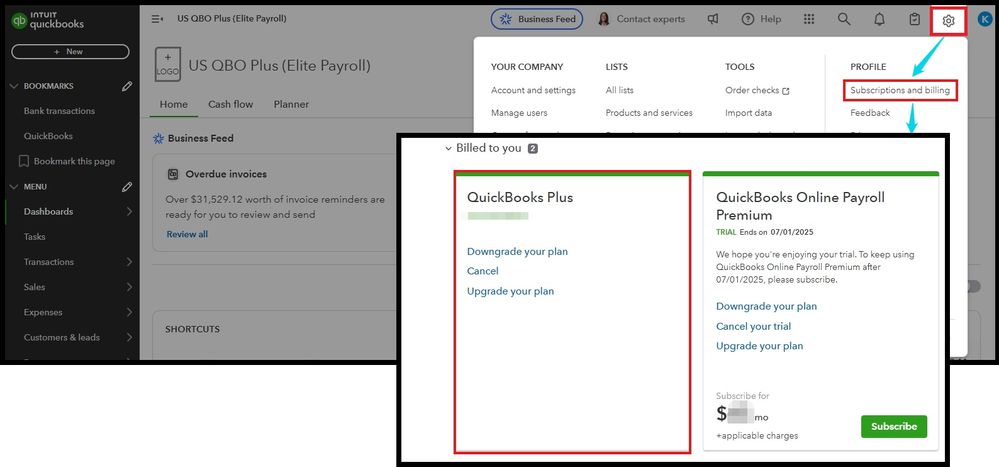
Task: Expand the Sales submenu arrow
Action: (x=129, y=287)
